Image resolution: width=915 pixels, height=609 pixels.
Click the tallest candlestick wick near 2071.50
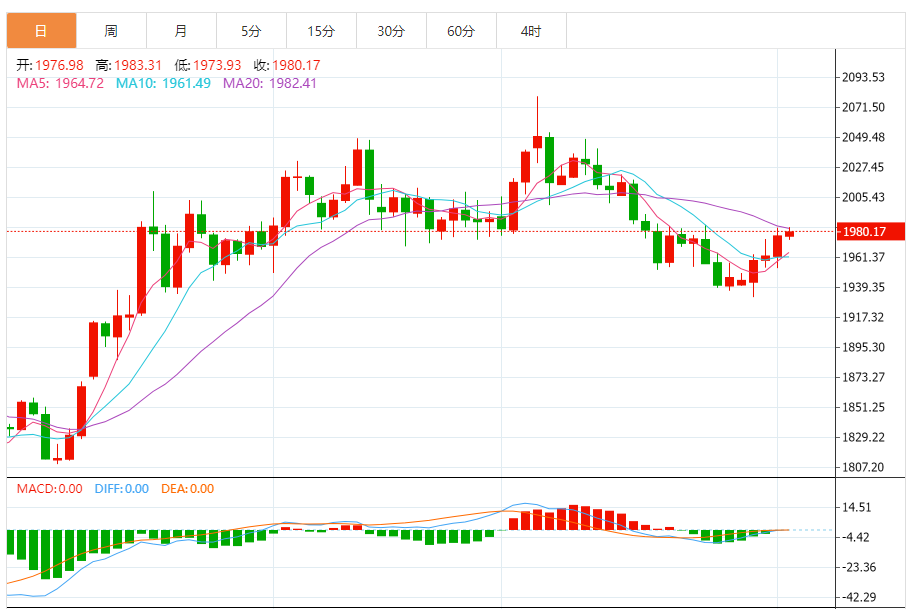coord(537,117)
